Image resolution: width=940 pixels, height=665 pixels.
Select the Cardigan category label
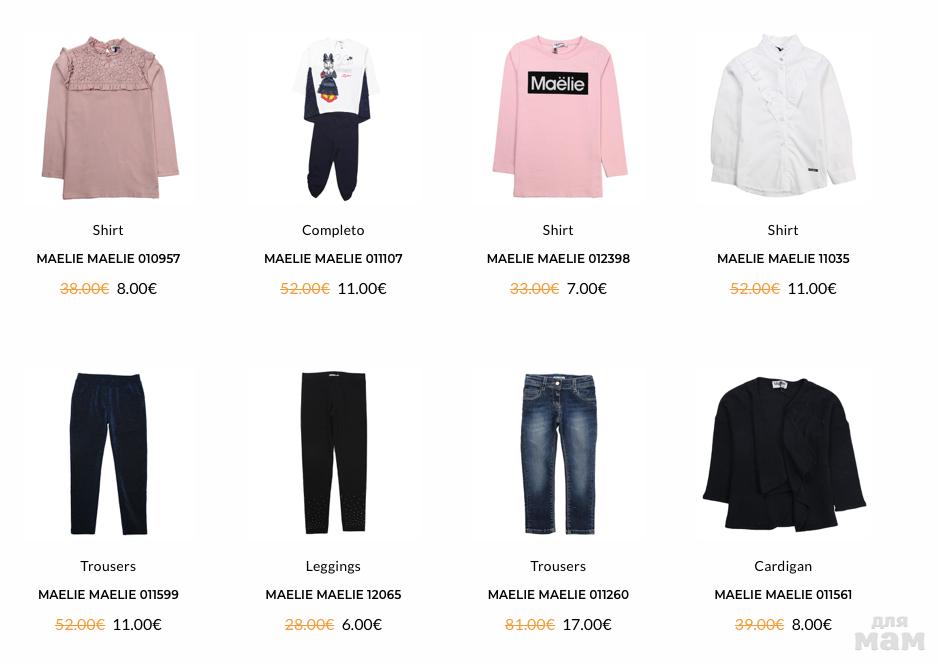pyautogui.click(x=783, y=566)
